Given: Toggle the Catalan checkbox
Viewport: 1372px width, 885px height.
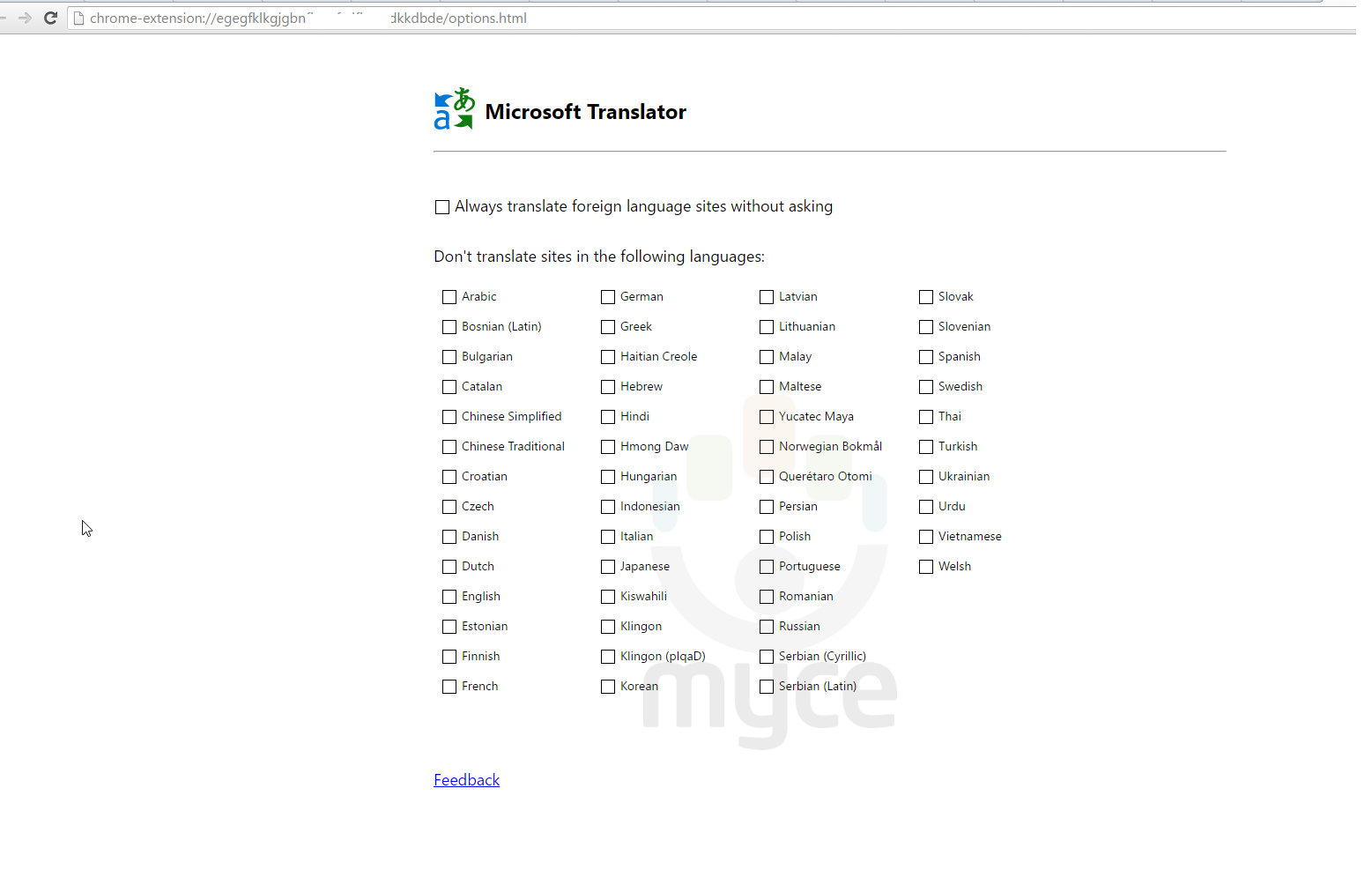Looking at the screenshot, I should point(449,387).
